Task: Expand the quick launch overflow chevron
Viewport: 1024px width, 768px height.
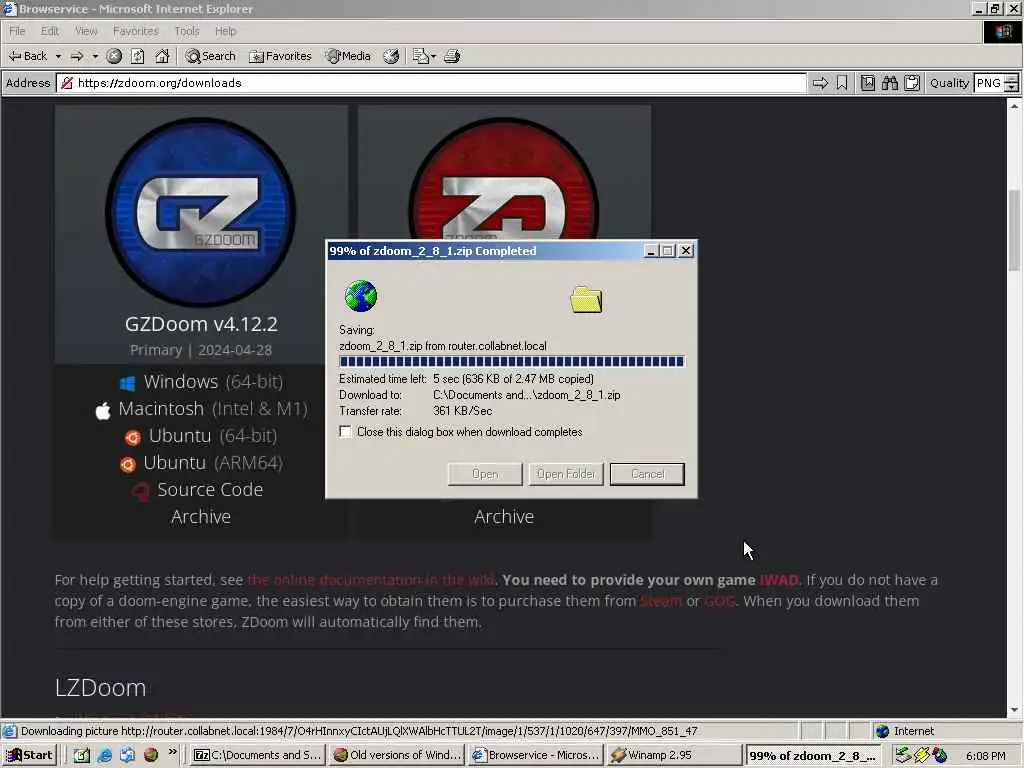Action: 172,752
